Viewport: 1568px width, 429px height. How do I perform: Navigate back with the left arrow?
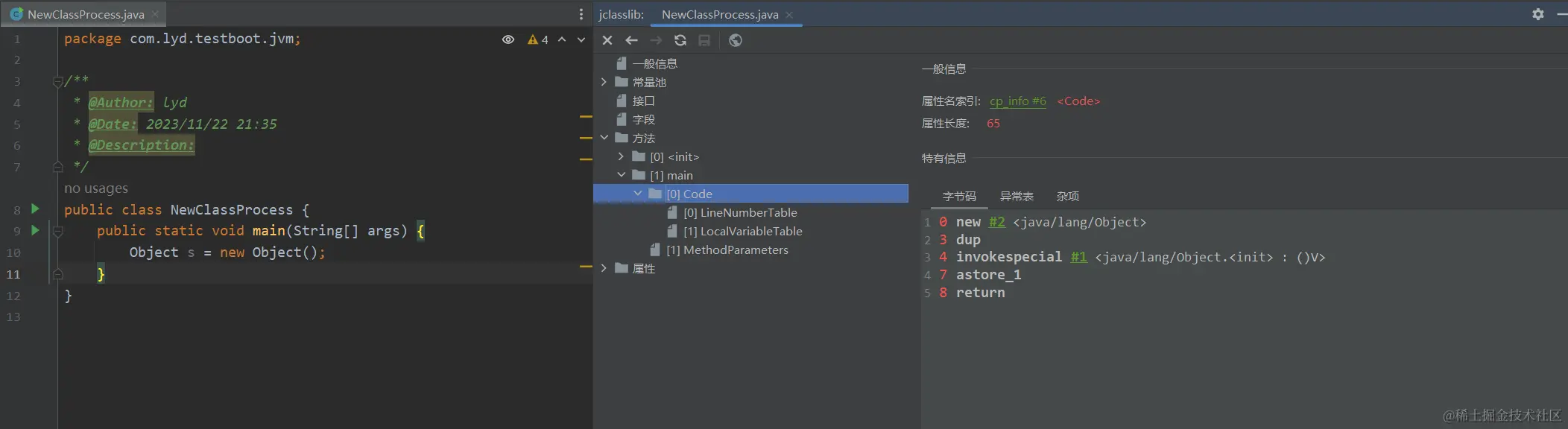click(631, 40)
